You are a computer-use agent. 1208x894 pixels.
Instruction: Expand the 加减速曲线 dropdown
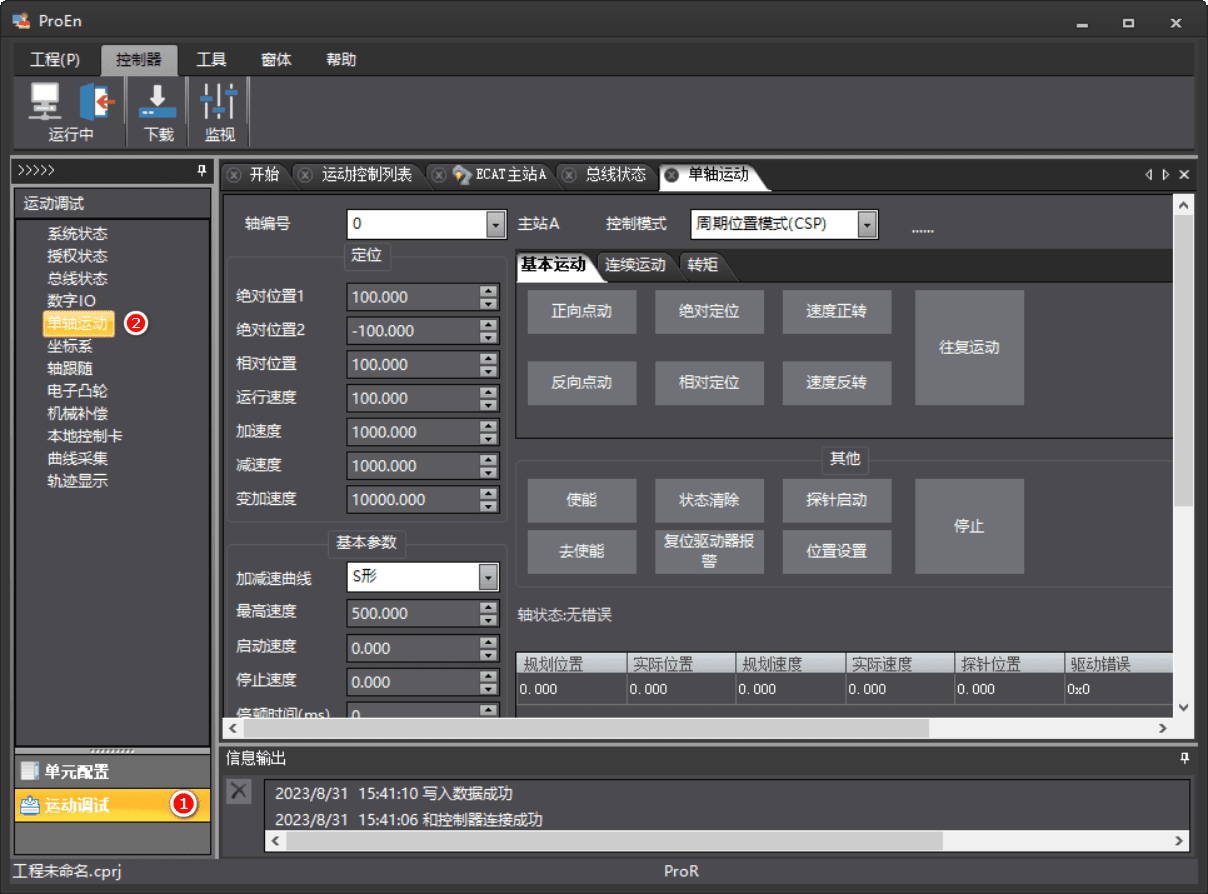(488, 577)
